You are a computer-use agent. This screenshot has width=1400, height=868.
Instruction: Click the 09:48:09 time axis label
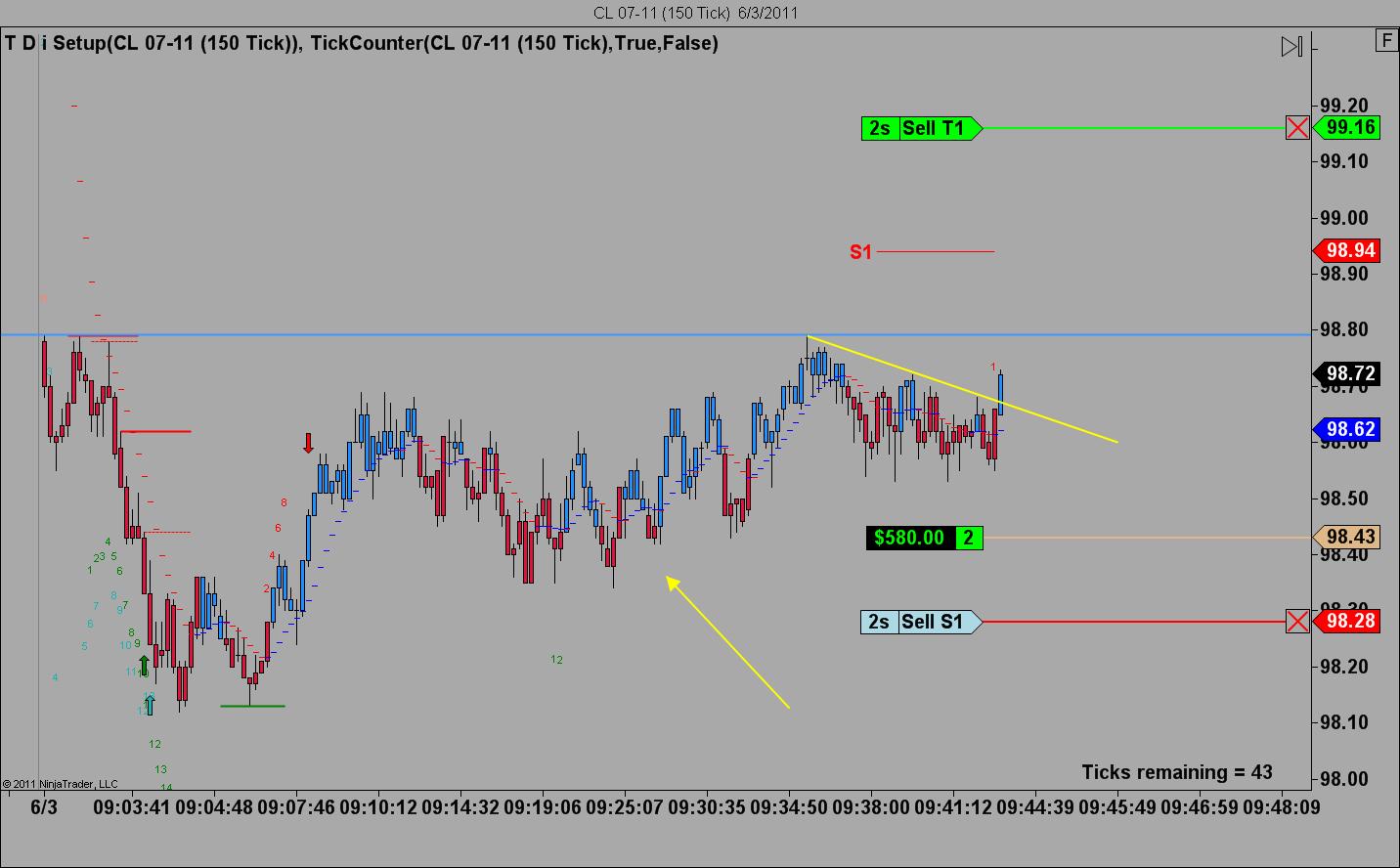click(x=1281, y=808)
